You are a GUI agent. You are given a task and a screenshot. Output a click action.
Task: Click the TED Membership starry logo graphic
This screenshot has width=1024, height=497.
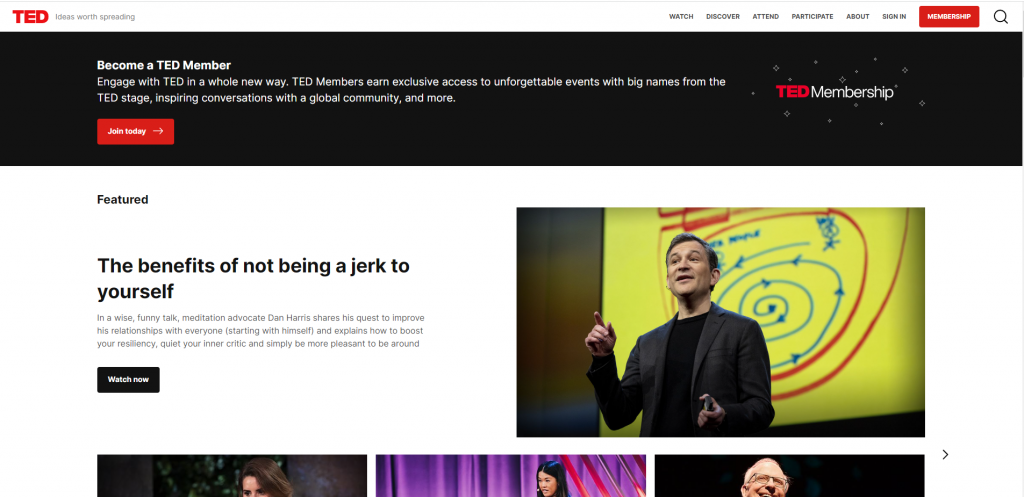pyautogui.click(x=835, y=92)
